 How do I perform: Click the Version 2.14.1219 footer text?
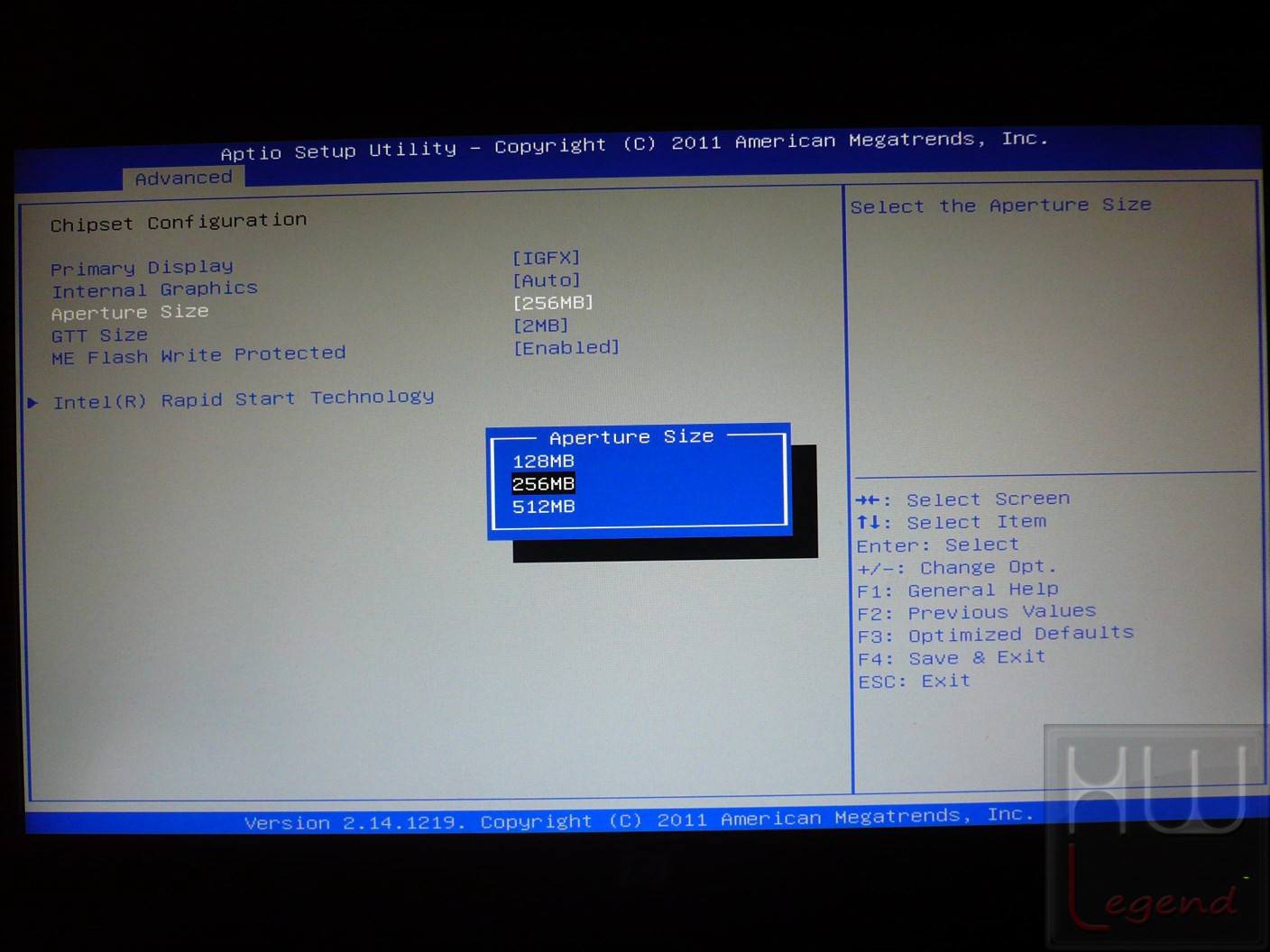639,819
